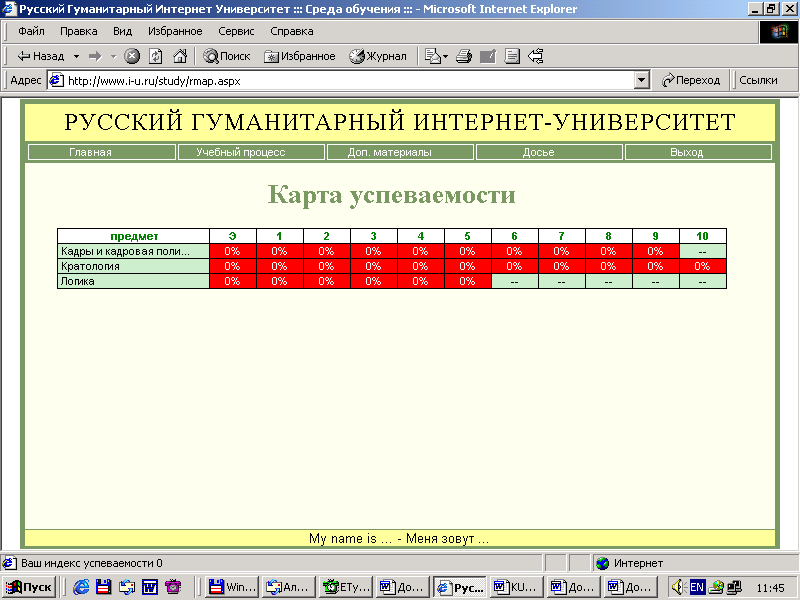Open the Поиск search panel

tap(227, 56)
